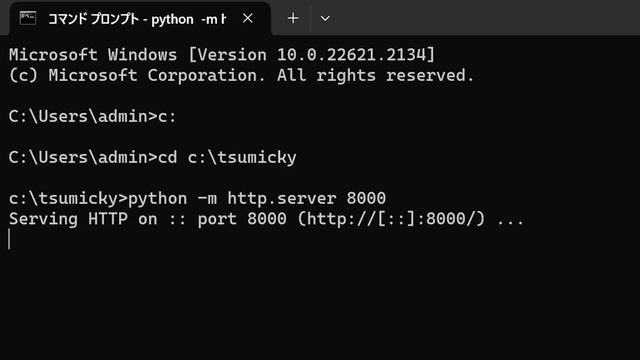Close the コマンド プロンプト tab
The width and height of the screenshot is (640, 360).
click(x=247, y=18)
